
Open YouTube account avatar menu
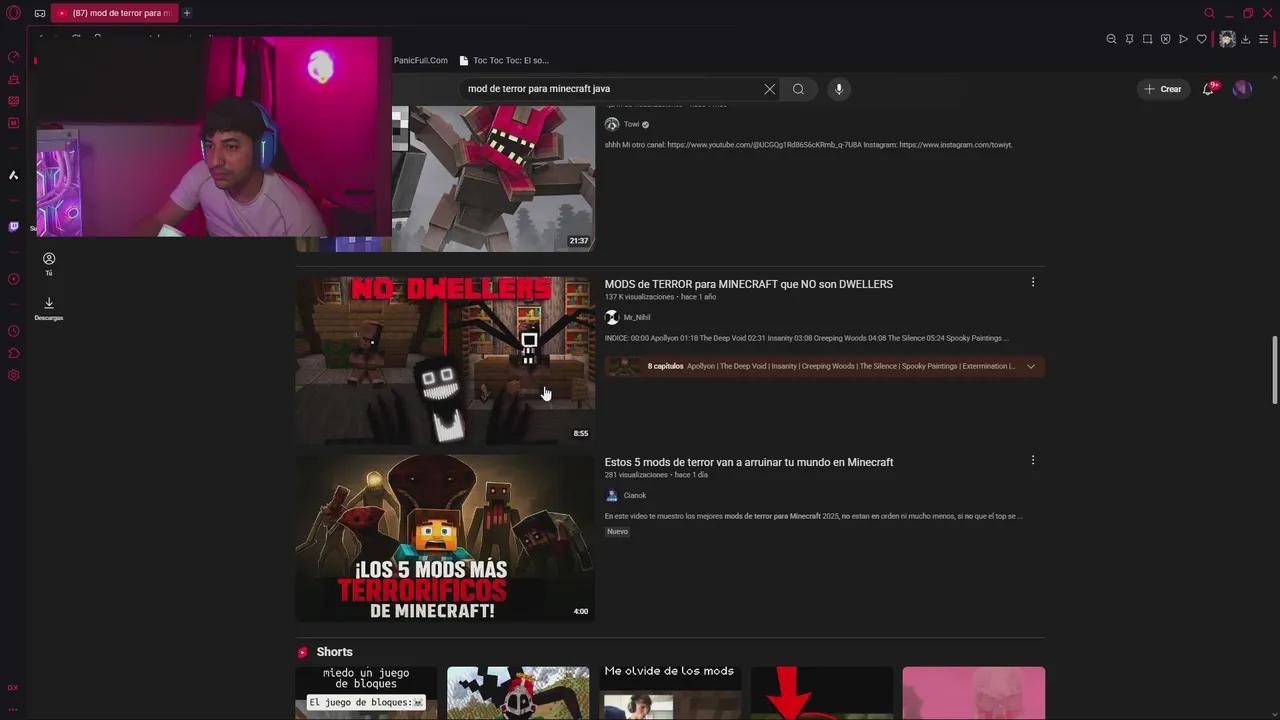1242,89
